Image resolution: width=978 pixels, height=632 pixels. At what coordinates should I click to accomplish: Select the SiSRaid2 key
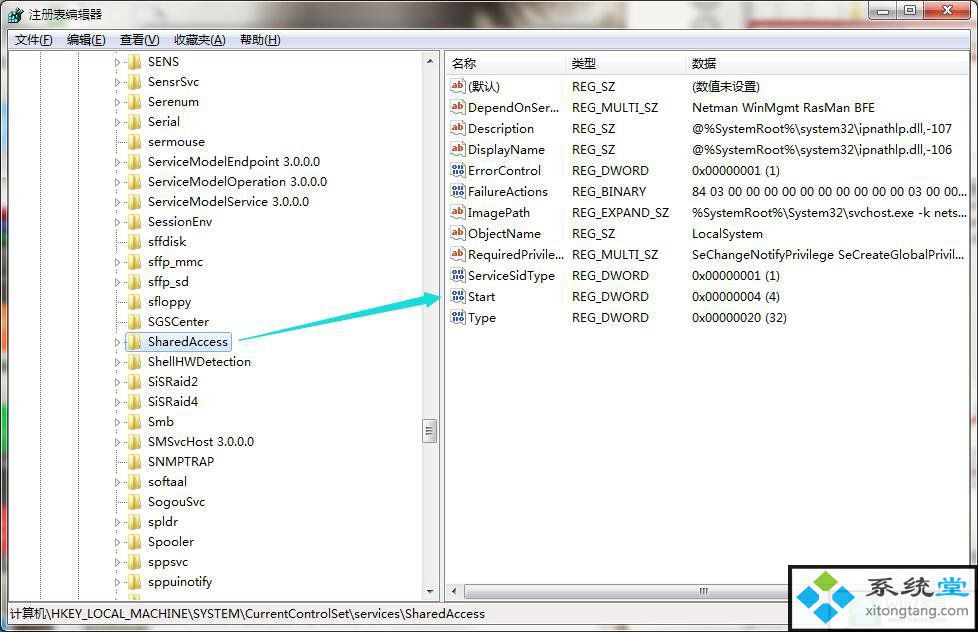(x=173, y=382)
